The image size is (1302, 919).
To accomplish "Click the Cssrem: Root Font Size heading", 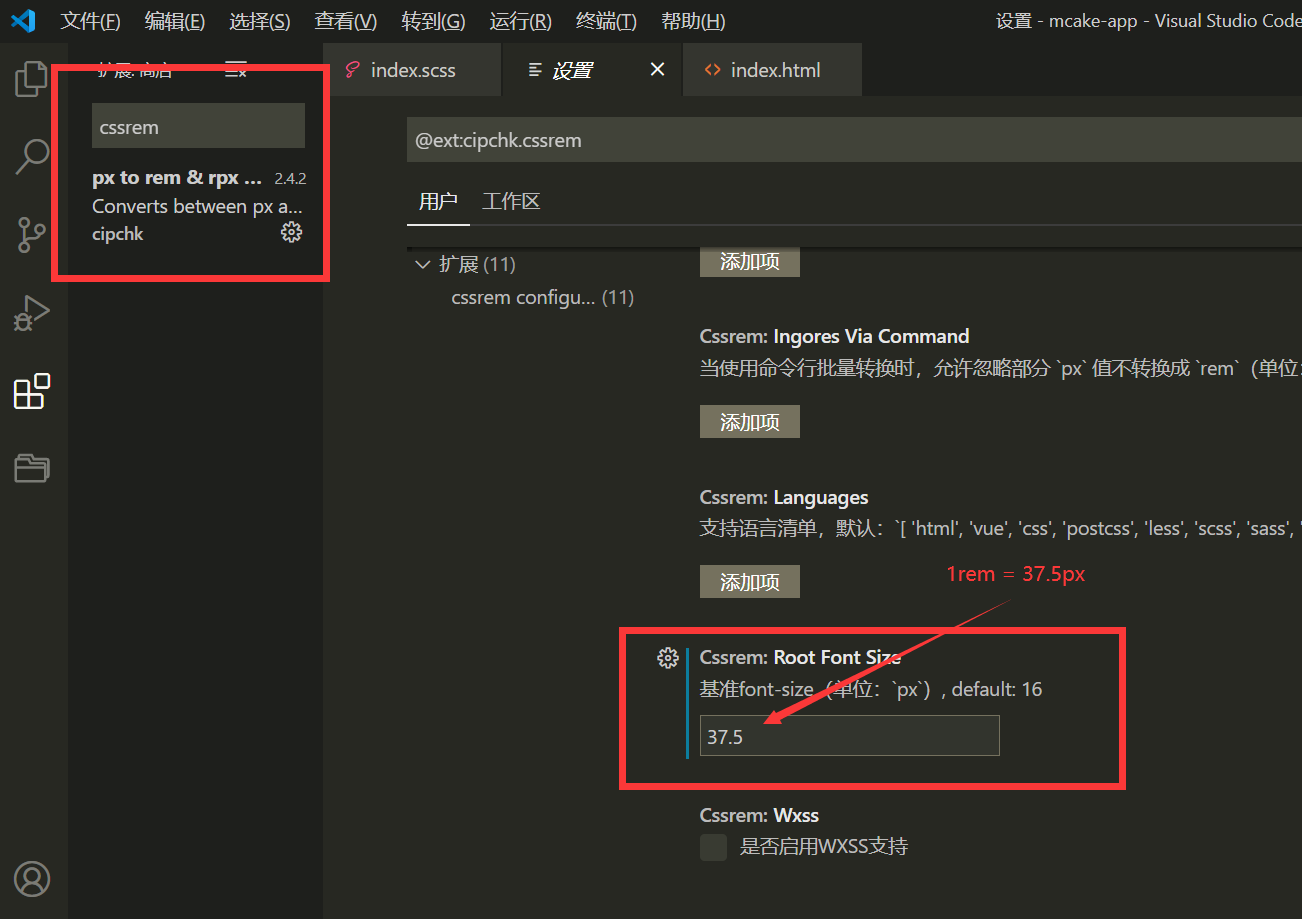I will pos(800,657).
